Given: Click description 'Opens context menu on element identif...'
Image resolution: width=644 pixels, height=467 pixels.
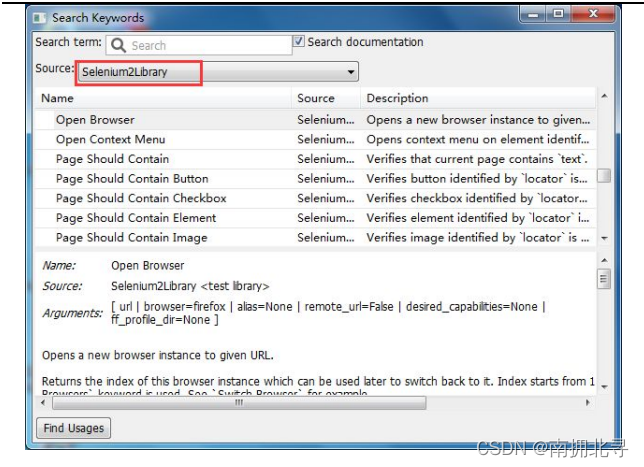Looking at the screenshot, I should tap(478, 140).
